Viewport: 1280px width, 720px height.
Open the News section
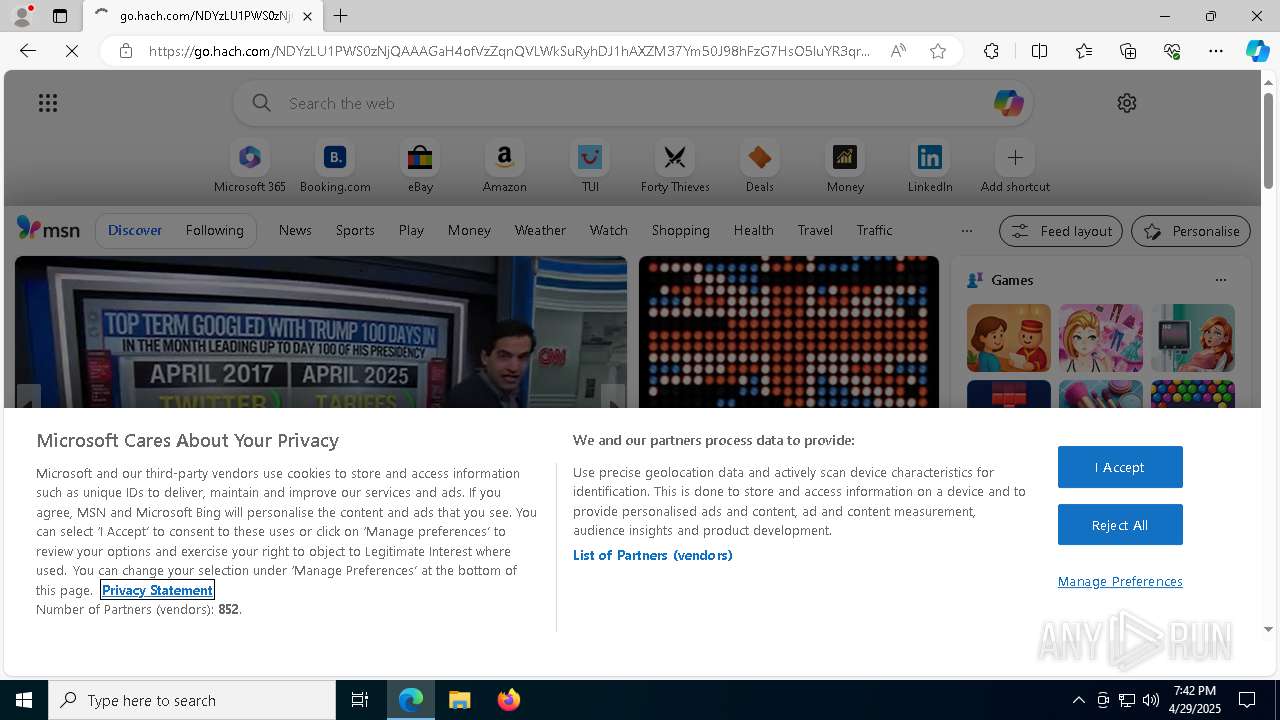(295, 230)
